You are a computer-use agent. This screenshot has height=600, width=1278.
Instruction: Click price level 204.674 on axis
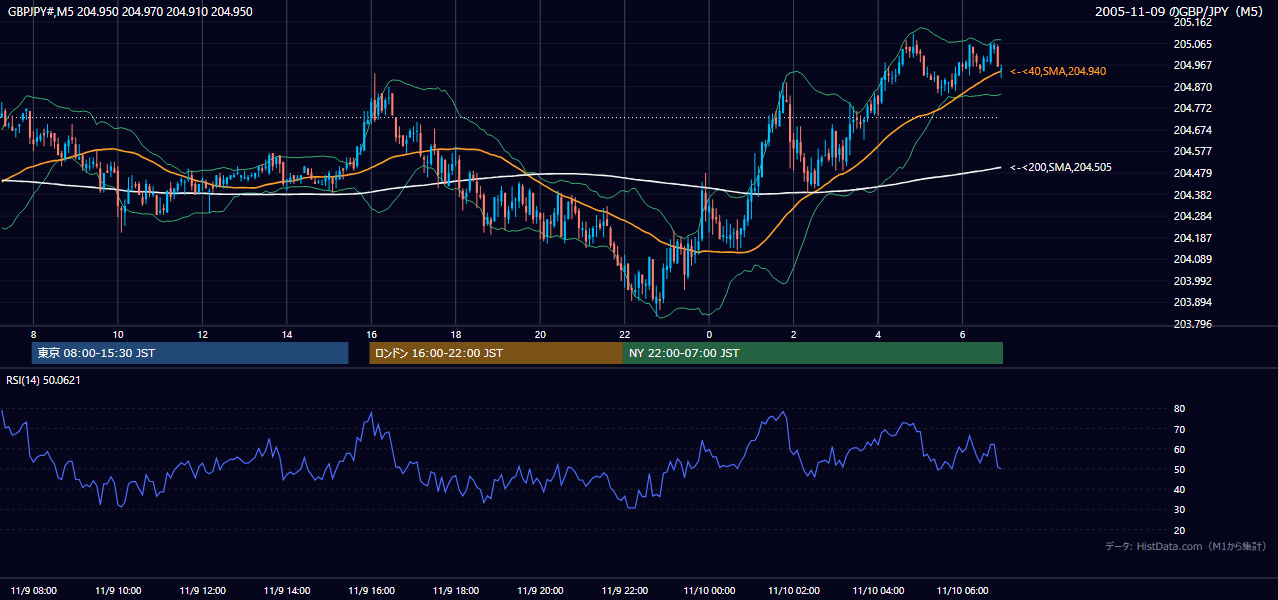point(1192,130)
